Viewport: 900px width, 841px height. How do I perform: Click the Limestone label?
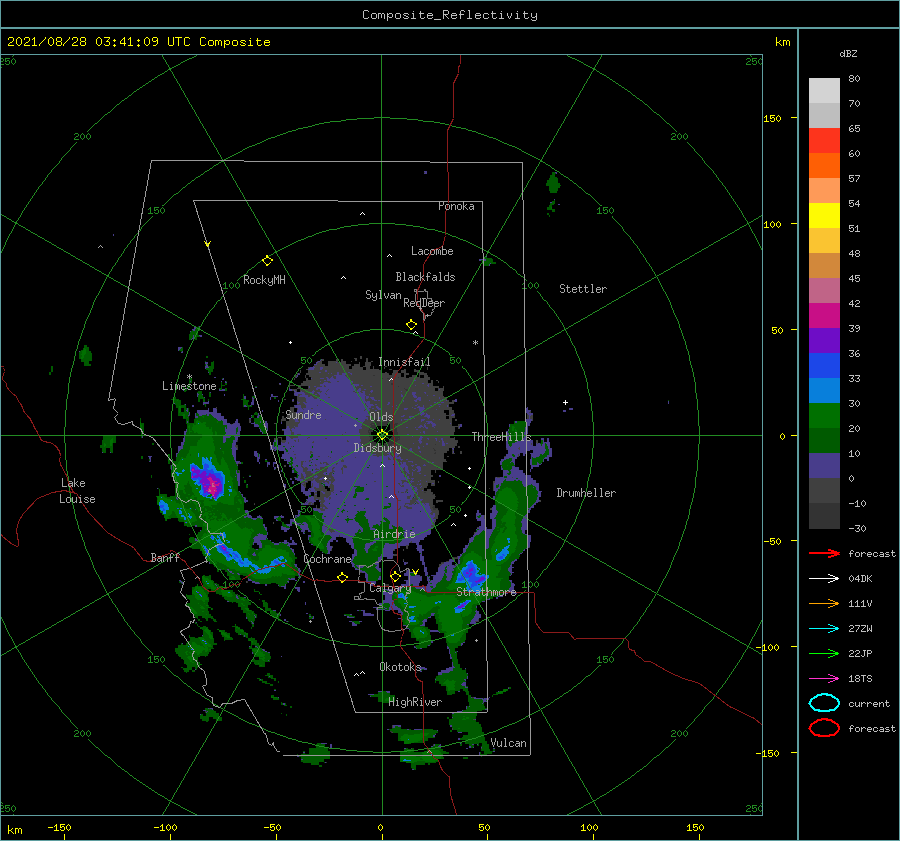pyautogui.click(x=189, y=386)
